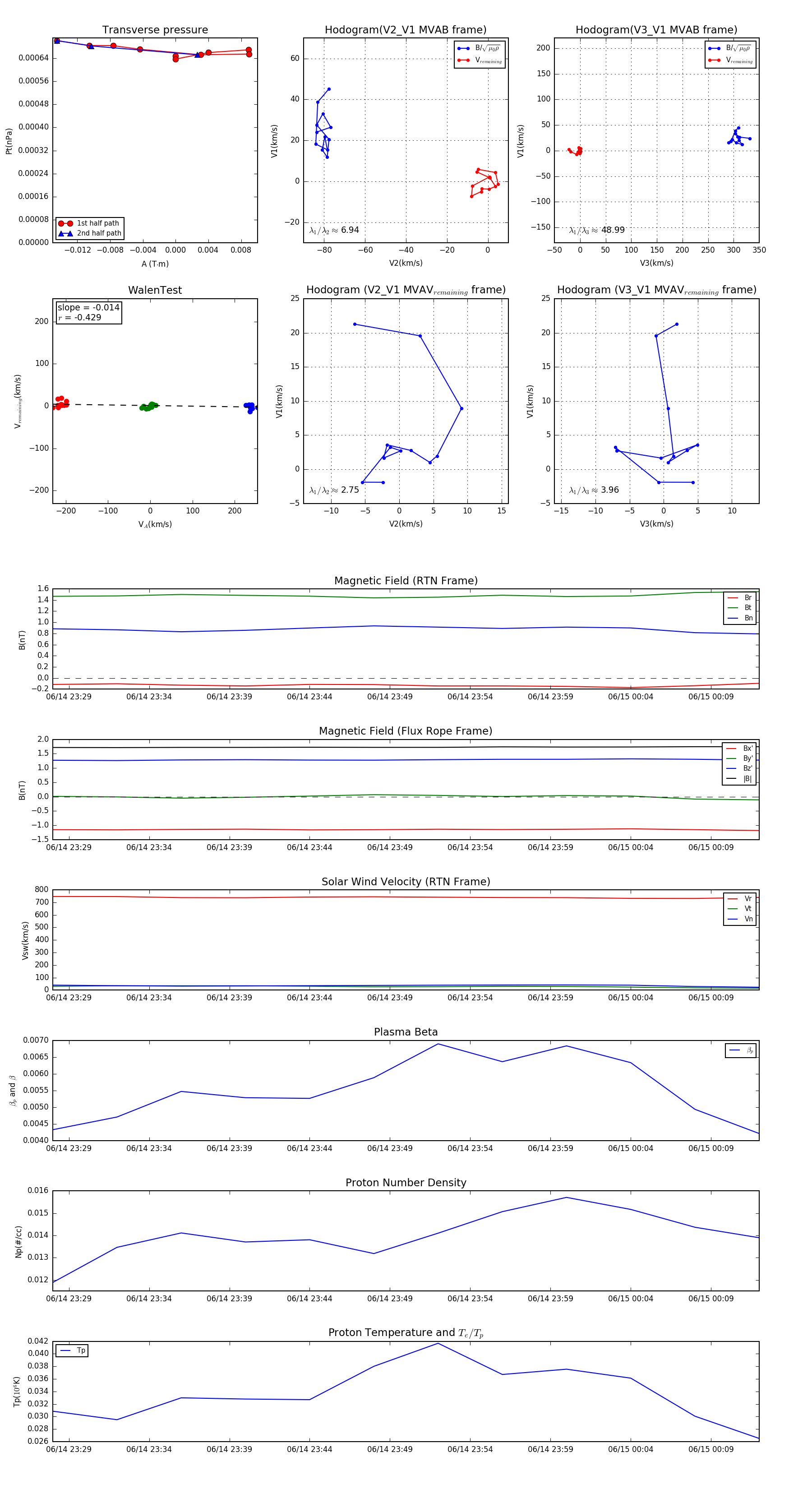Click the 'Pt(nPa)' y-axis label
Screen dimensions: 812x1489
pyautogui.click(x=9, y=141)
